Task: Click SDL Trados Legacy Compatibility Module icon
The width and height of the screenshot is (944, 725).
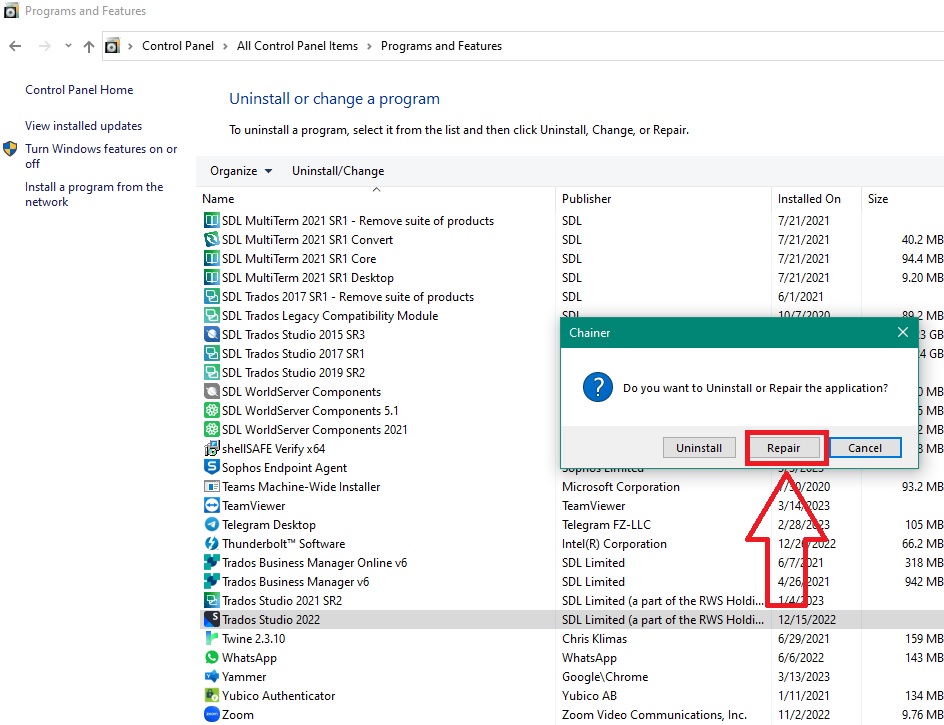Action: point(211,316)
